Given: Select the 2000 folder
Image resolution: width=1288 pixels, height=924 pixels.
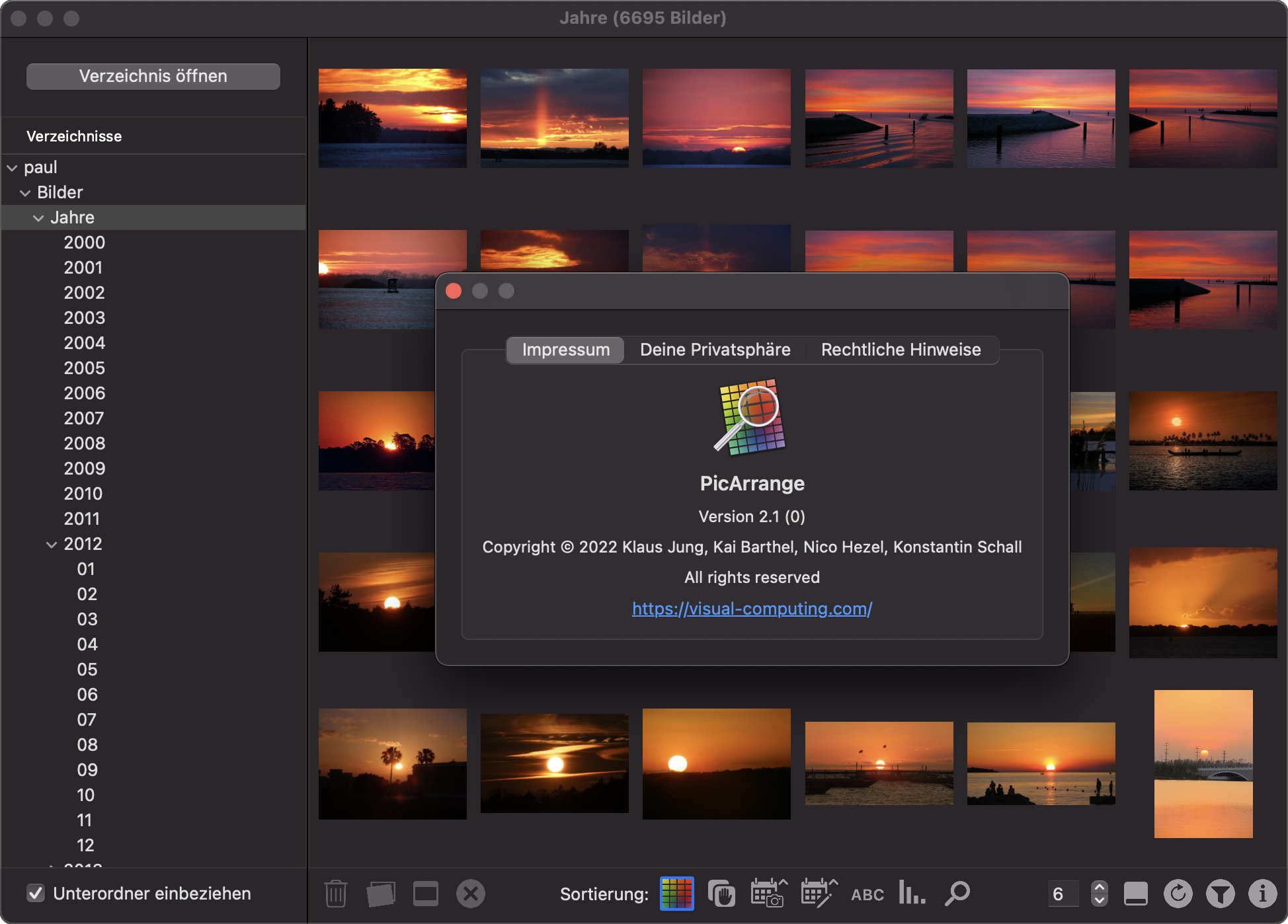Looking at the screenshot, I should pos(85,243).
